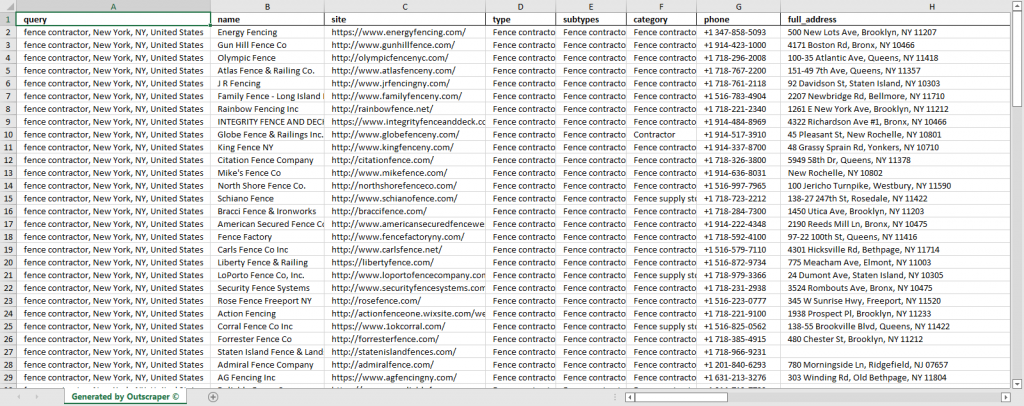Select column A header
1024x406 pixels.
click(x=115, y=6)
